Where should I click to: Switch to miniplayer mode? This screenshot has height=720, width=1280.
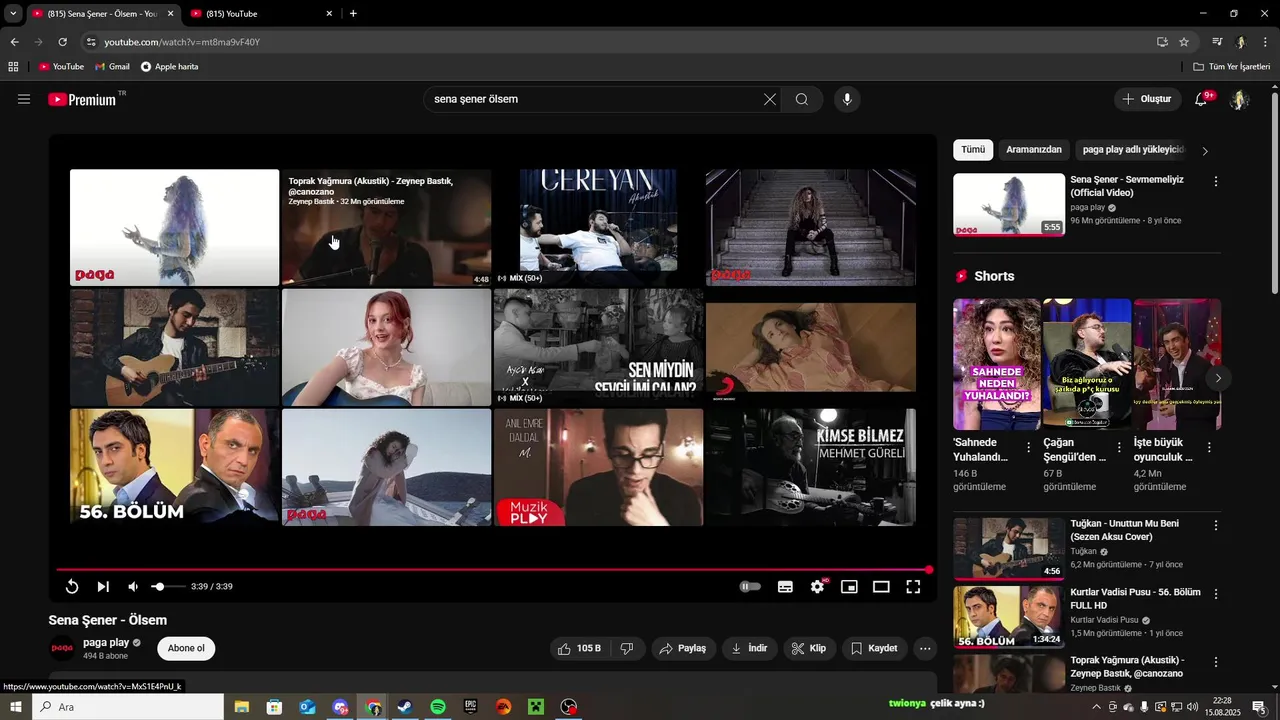click(x=849, y=587)
